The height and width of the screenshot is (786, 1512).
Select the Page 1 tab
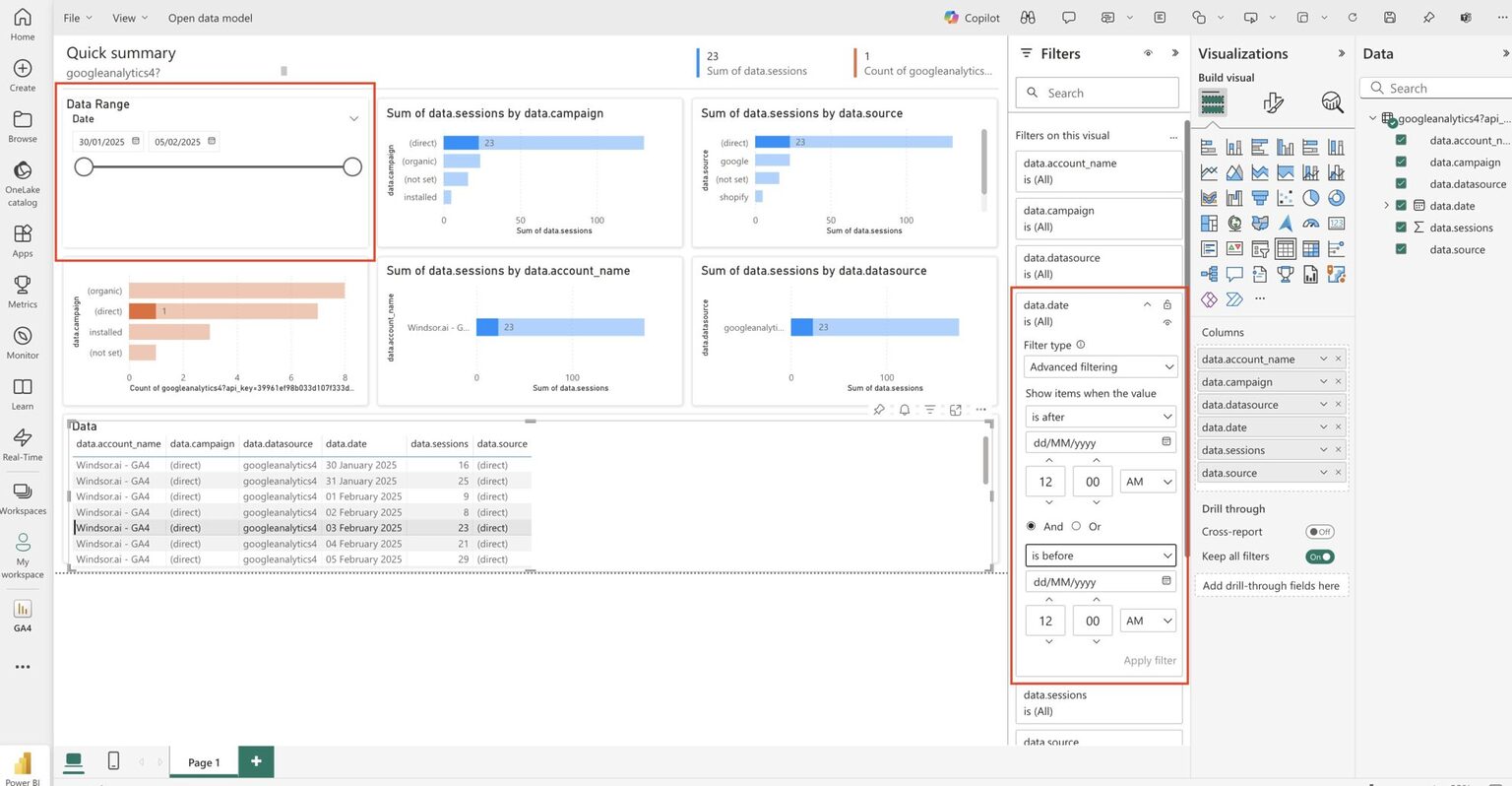pos(204,761)
